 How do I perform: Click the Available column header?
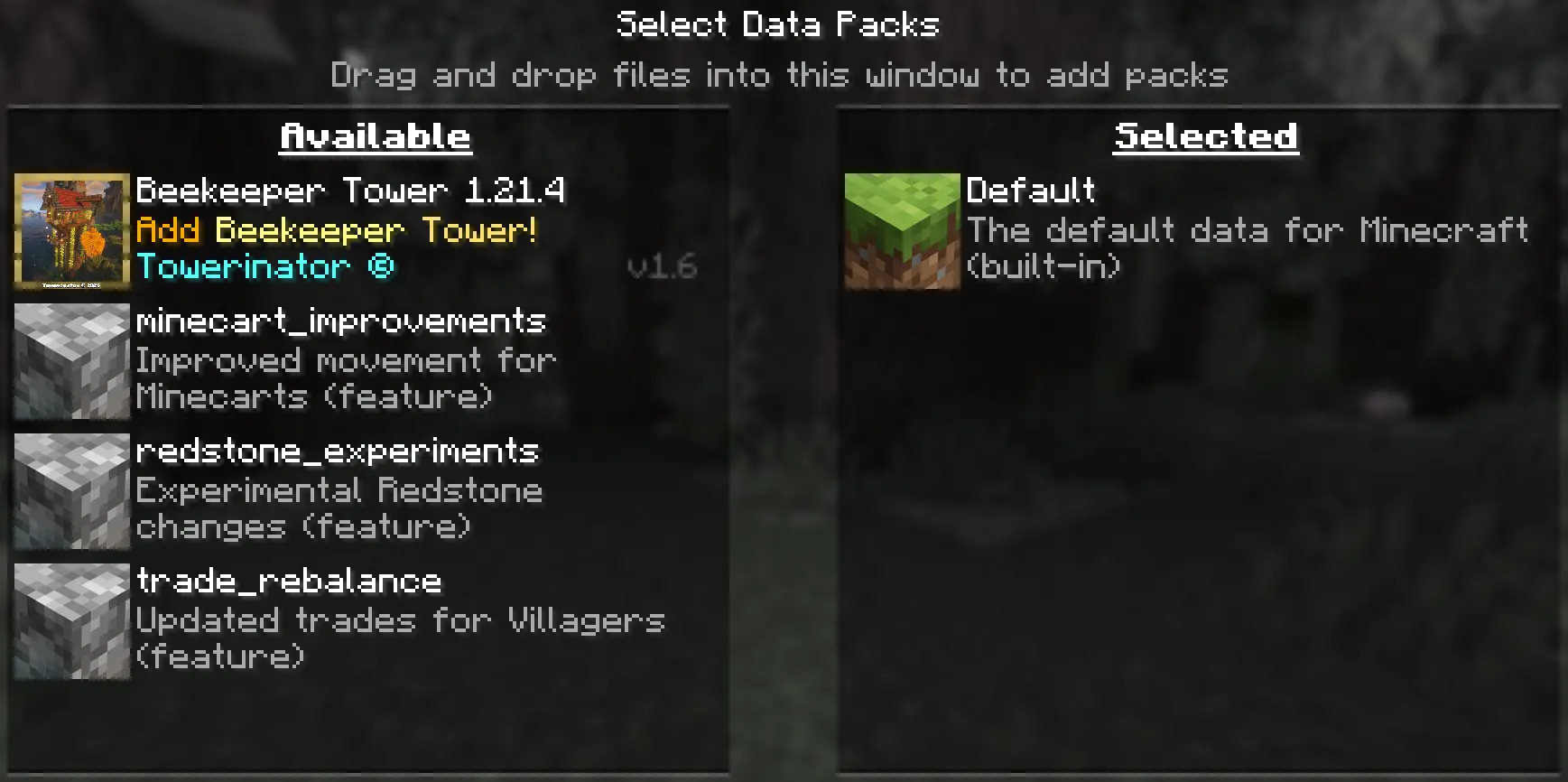pos(376,137)
